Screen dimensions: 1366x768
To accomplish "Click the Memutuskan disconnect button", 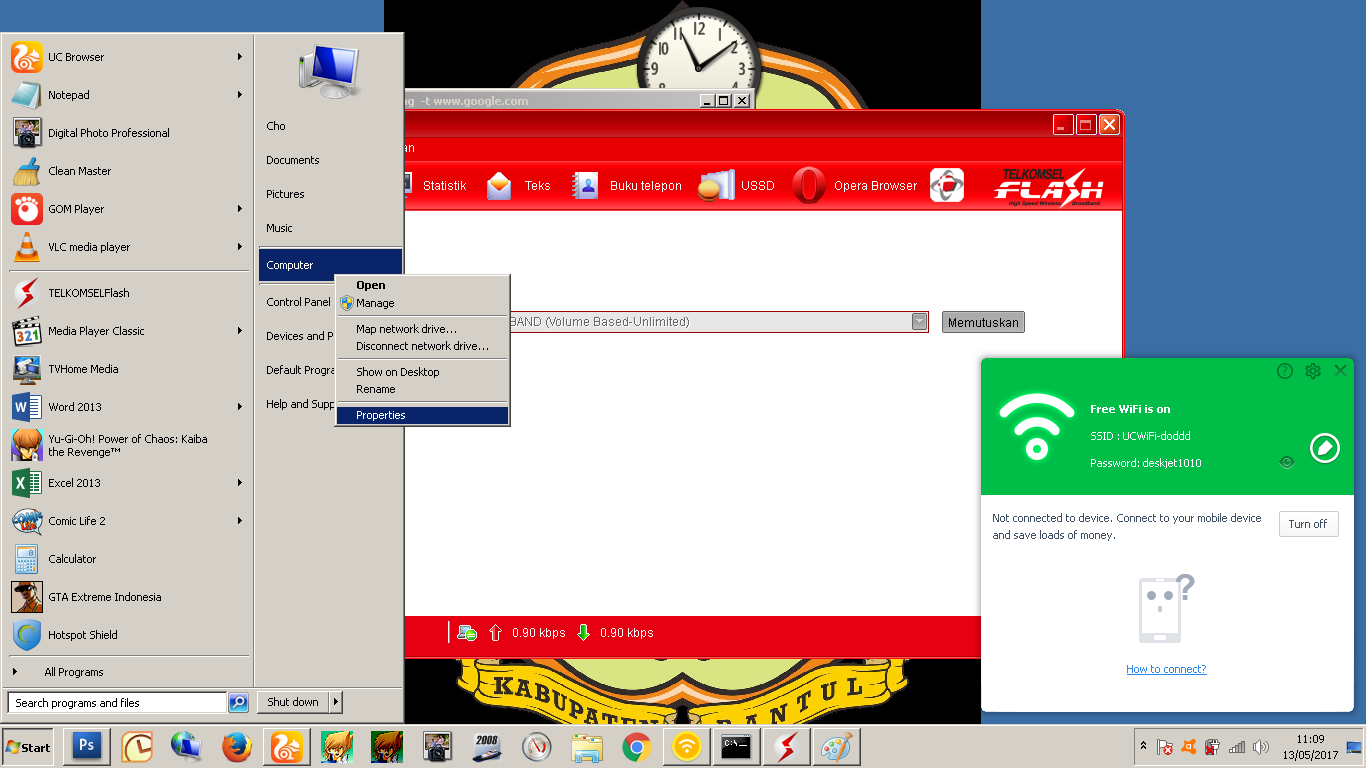I will [982, 321].
